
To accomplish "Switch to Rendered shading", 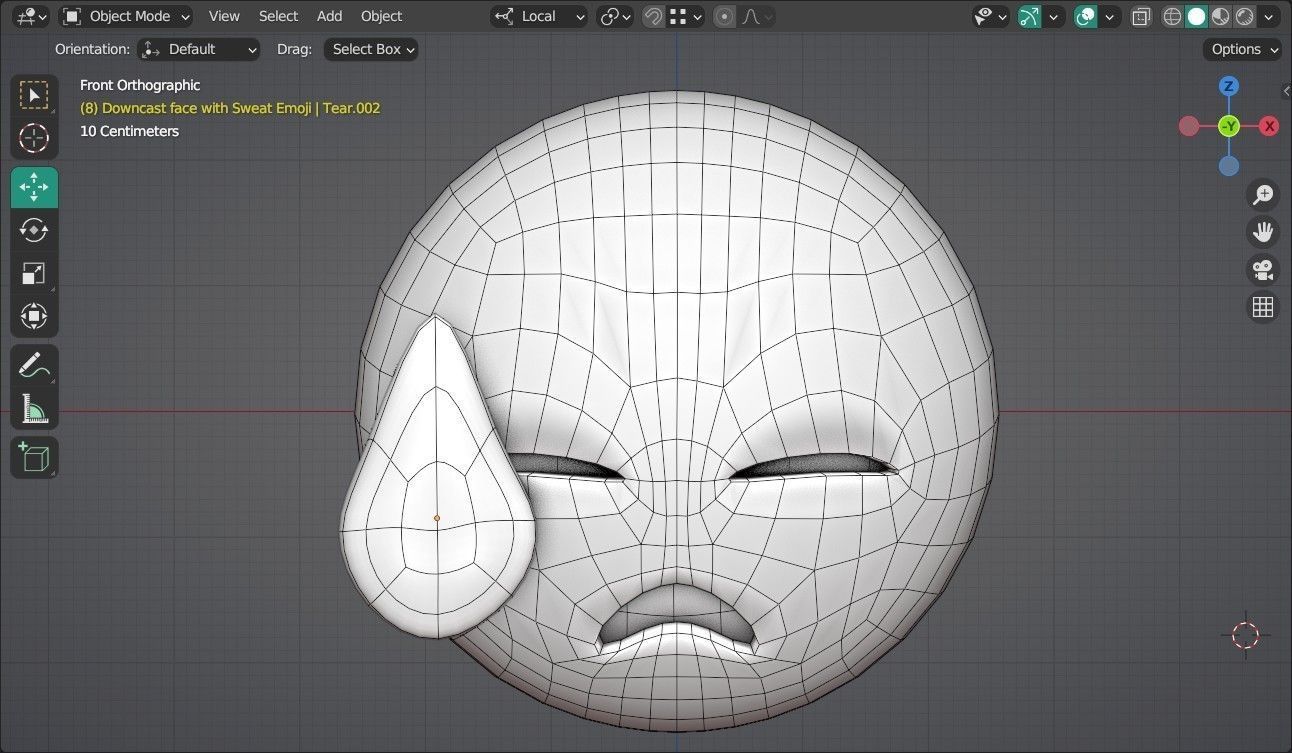I will pyautogui.click(x=1244, y=16).
